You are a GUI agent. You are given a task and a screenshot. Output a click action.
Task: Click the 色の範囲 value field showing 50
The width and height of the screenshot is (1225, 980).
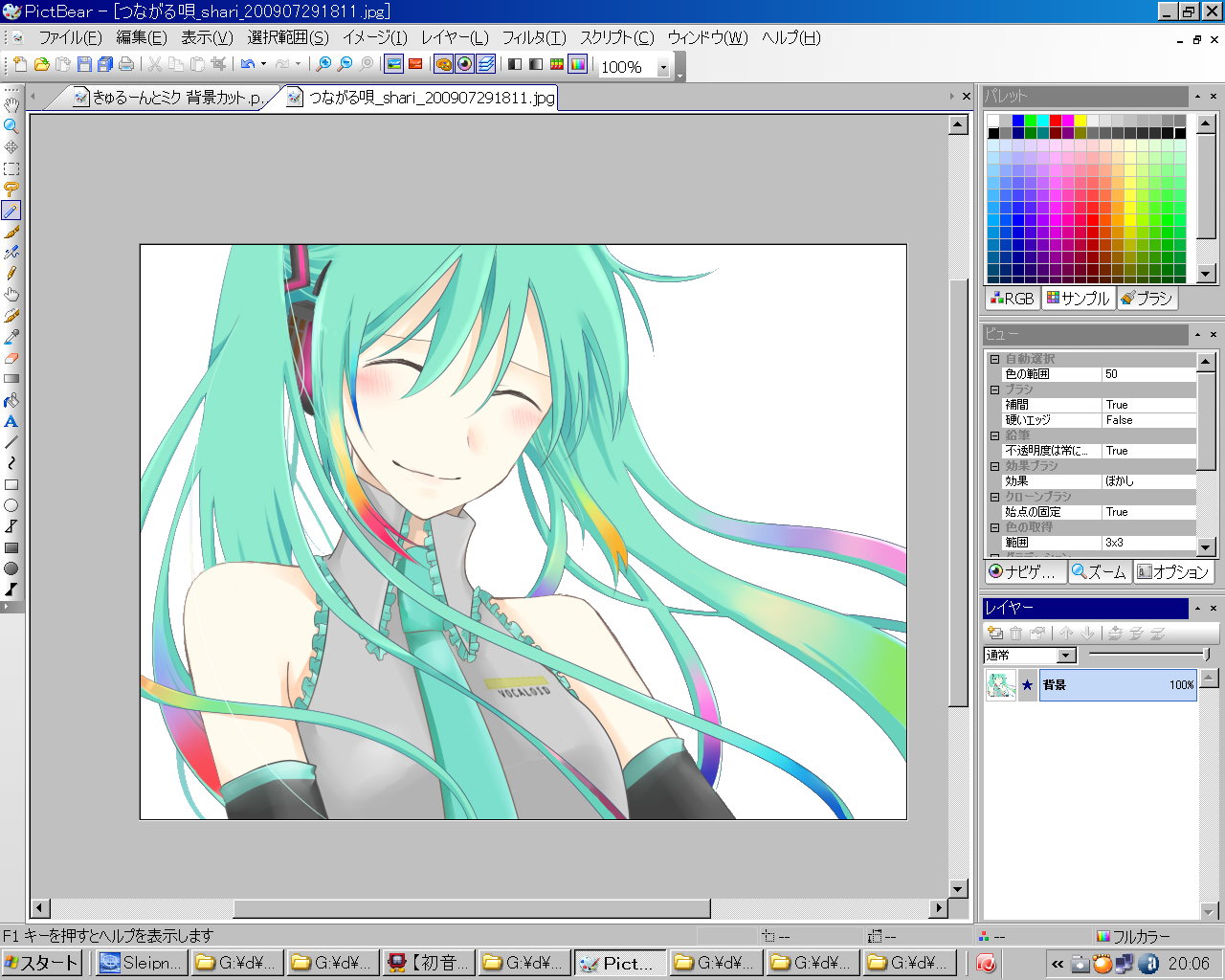click(1148, 374)
